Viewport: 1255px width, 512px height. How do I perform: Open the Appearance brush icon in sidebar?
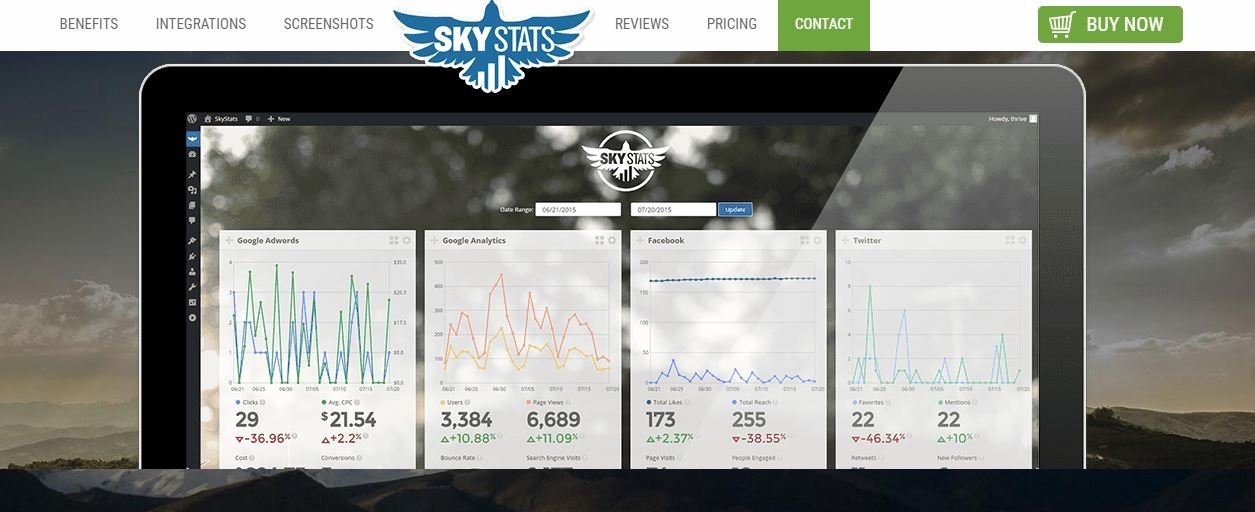click(192, 241)
